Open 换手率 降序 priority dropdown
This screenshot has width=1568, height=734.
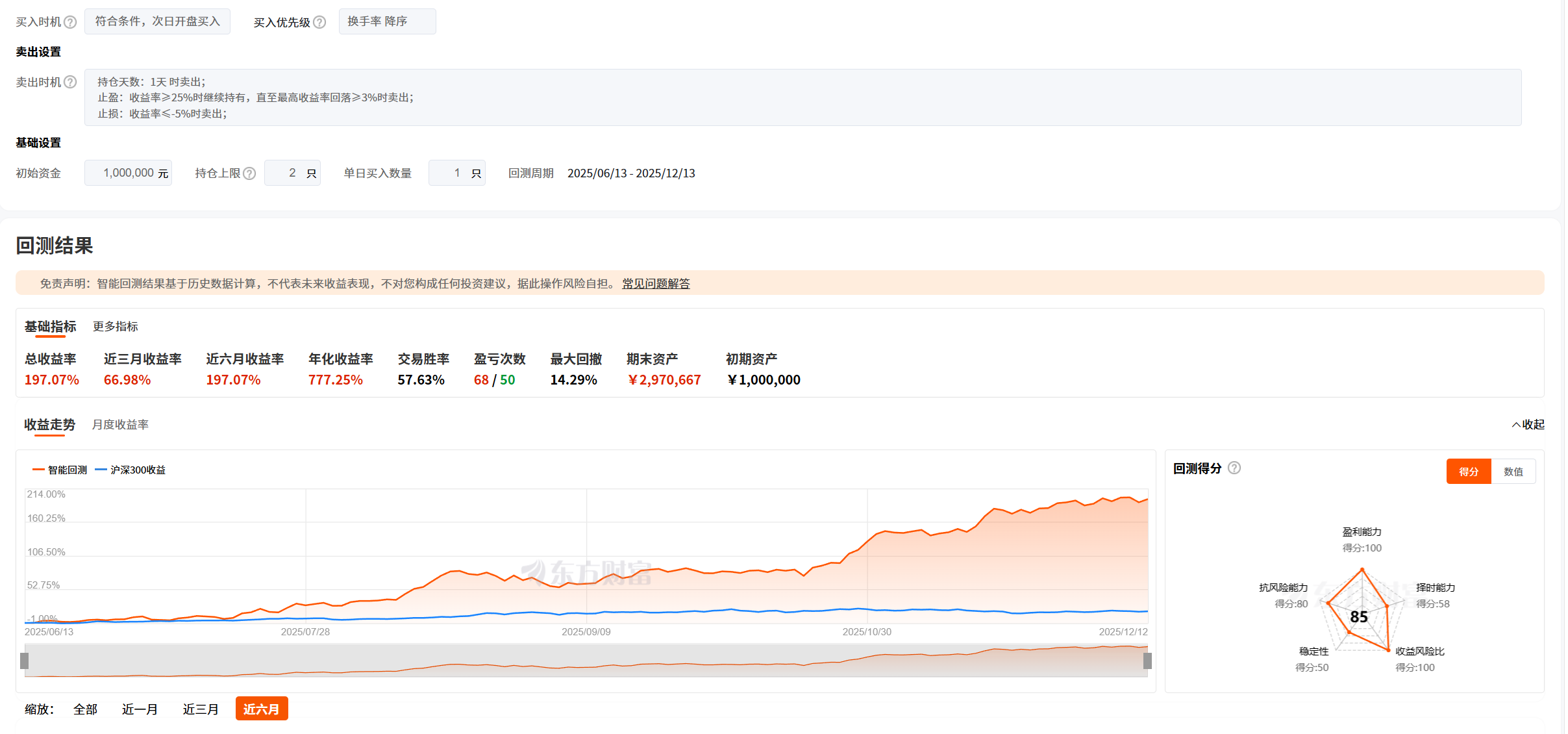pyautogui.click(x=387, y=21)
